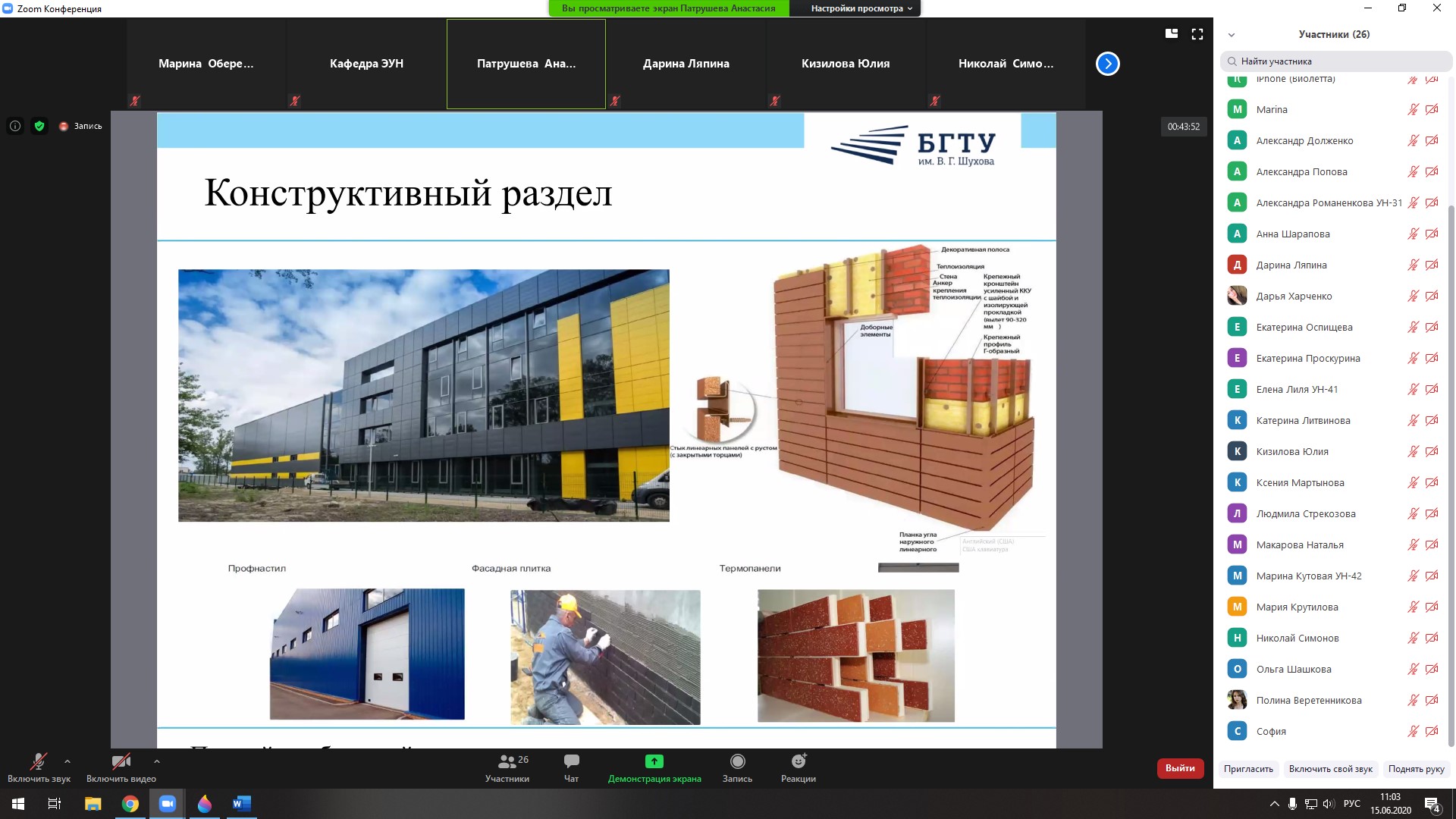Click green encryption shield icon
Viewport: 1456px width, 819px height.
point(39,126)
